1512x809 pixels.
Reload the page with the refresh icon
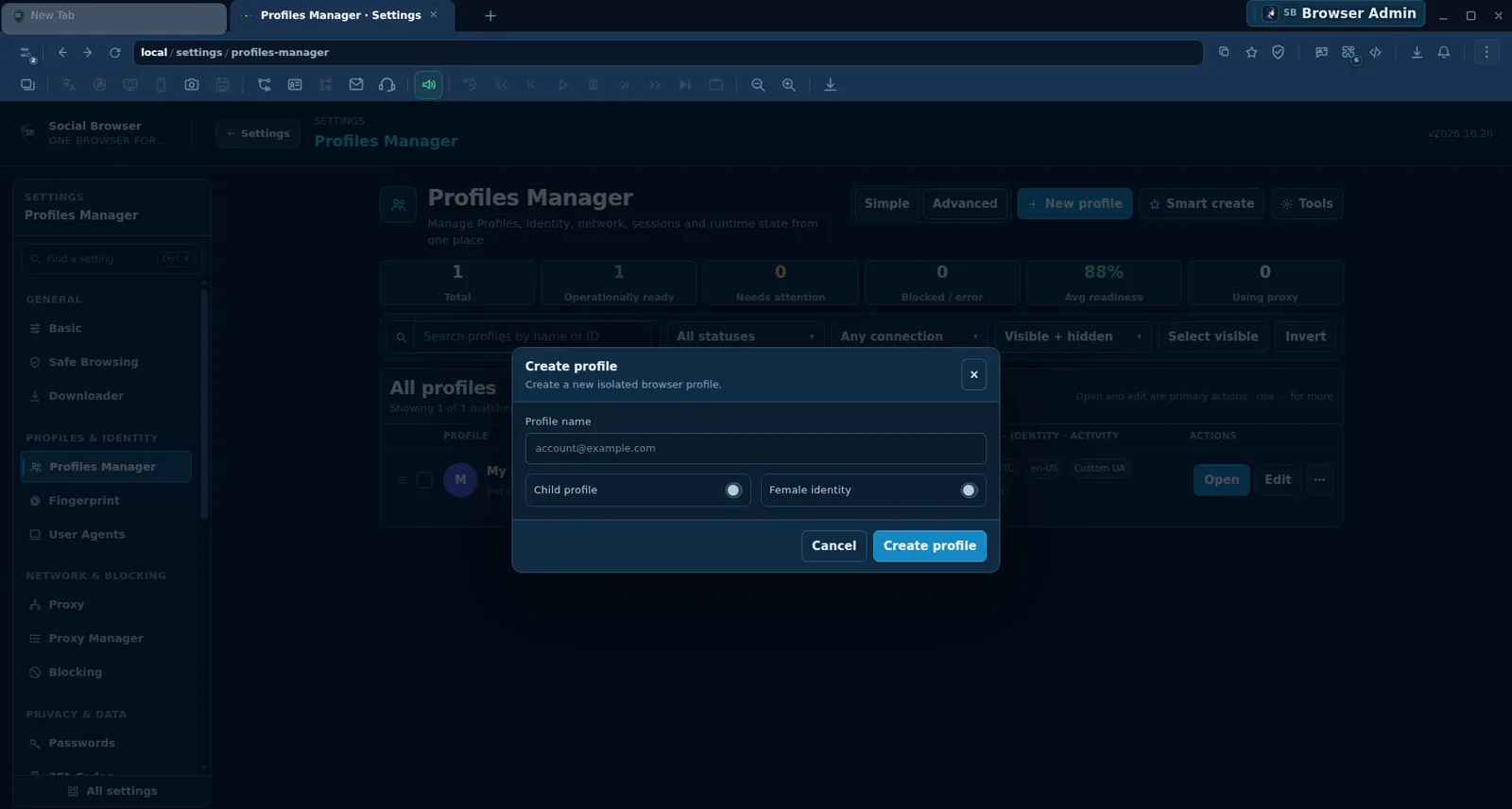[115, 53]
